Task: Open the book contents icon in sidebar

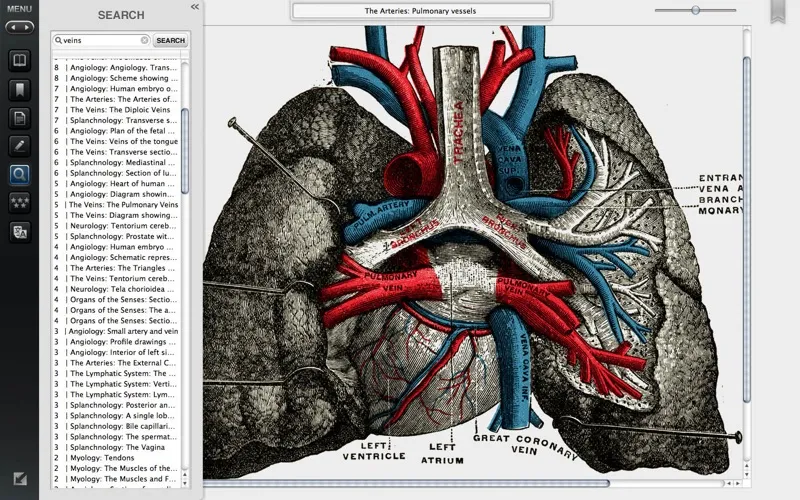Action: tap(19, 61)
